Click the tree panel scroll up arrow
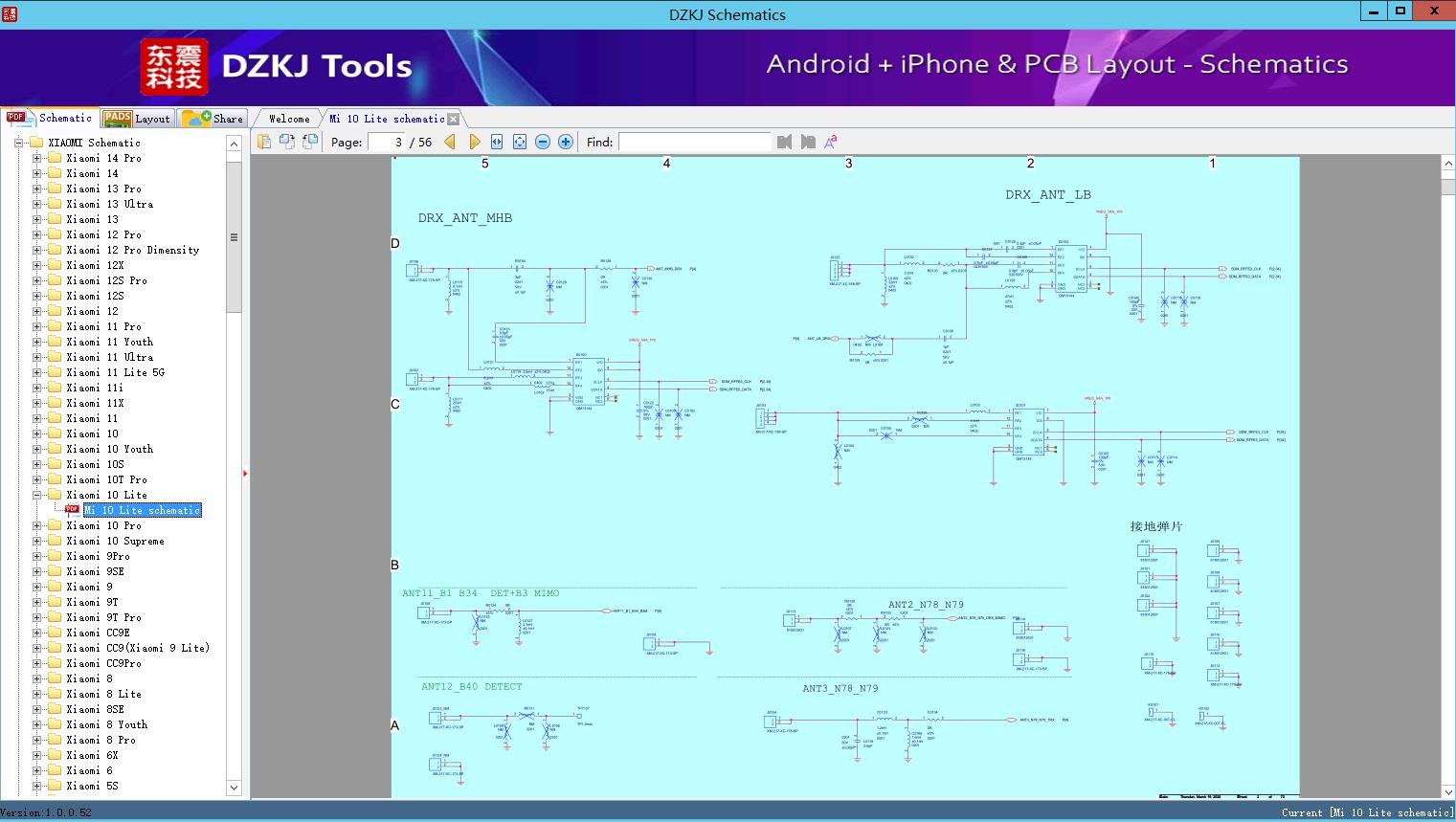This screenshot has width=1456, height=822. point(234,144)
